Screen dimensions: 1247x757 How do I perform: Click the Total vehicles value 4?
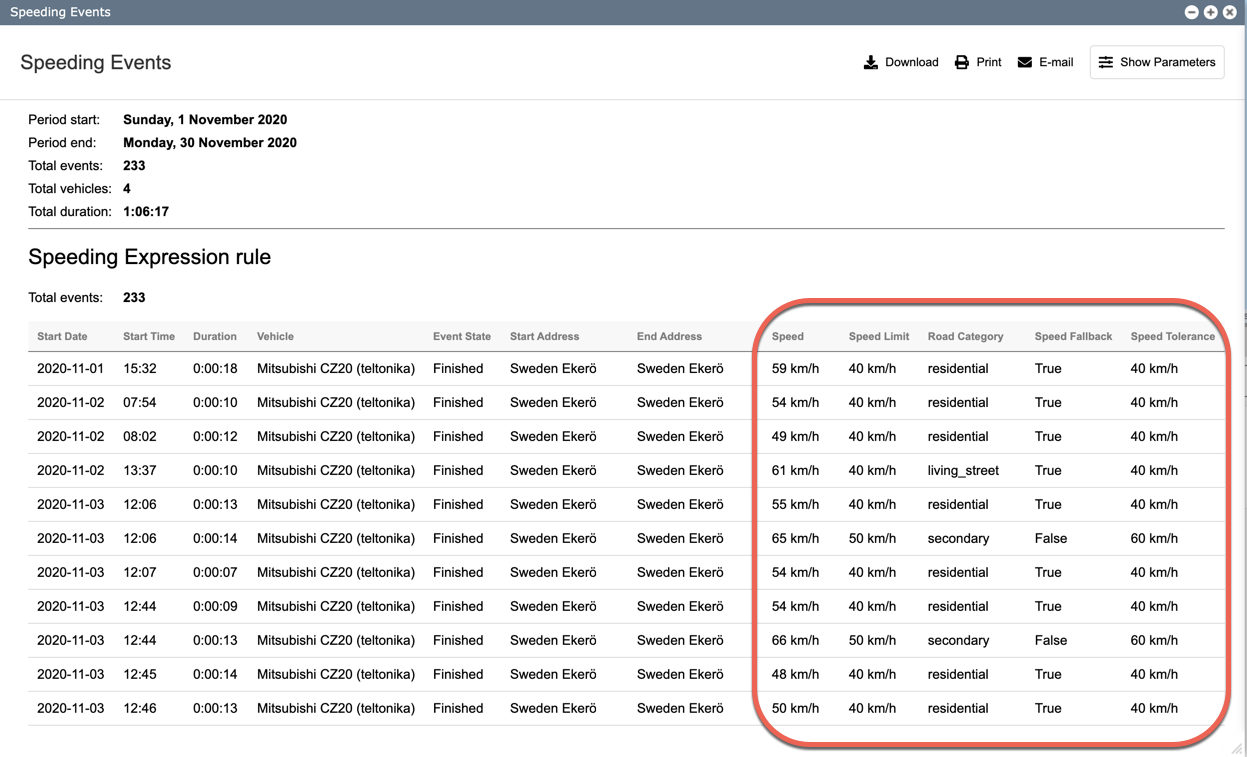click(x=127, y=189)
